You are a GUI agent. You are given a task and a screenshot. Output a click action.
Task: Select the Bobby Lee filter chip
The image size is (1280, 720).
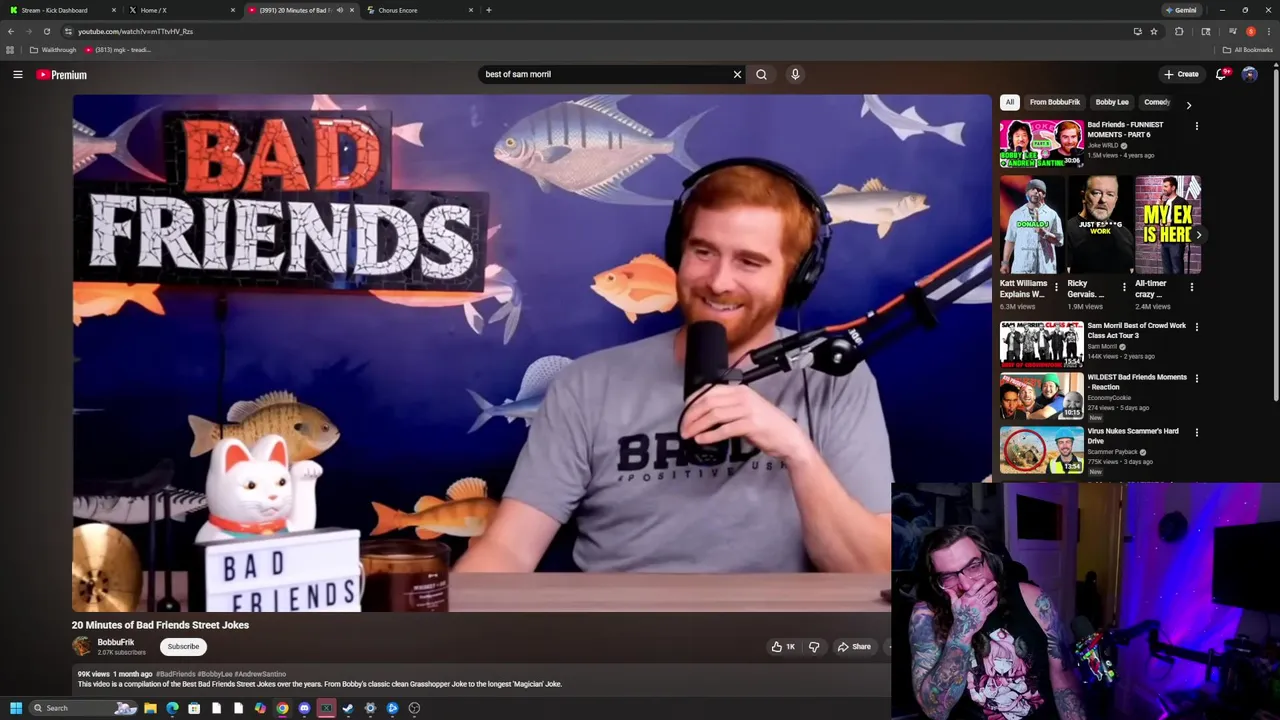click(x=1111, y=102)
